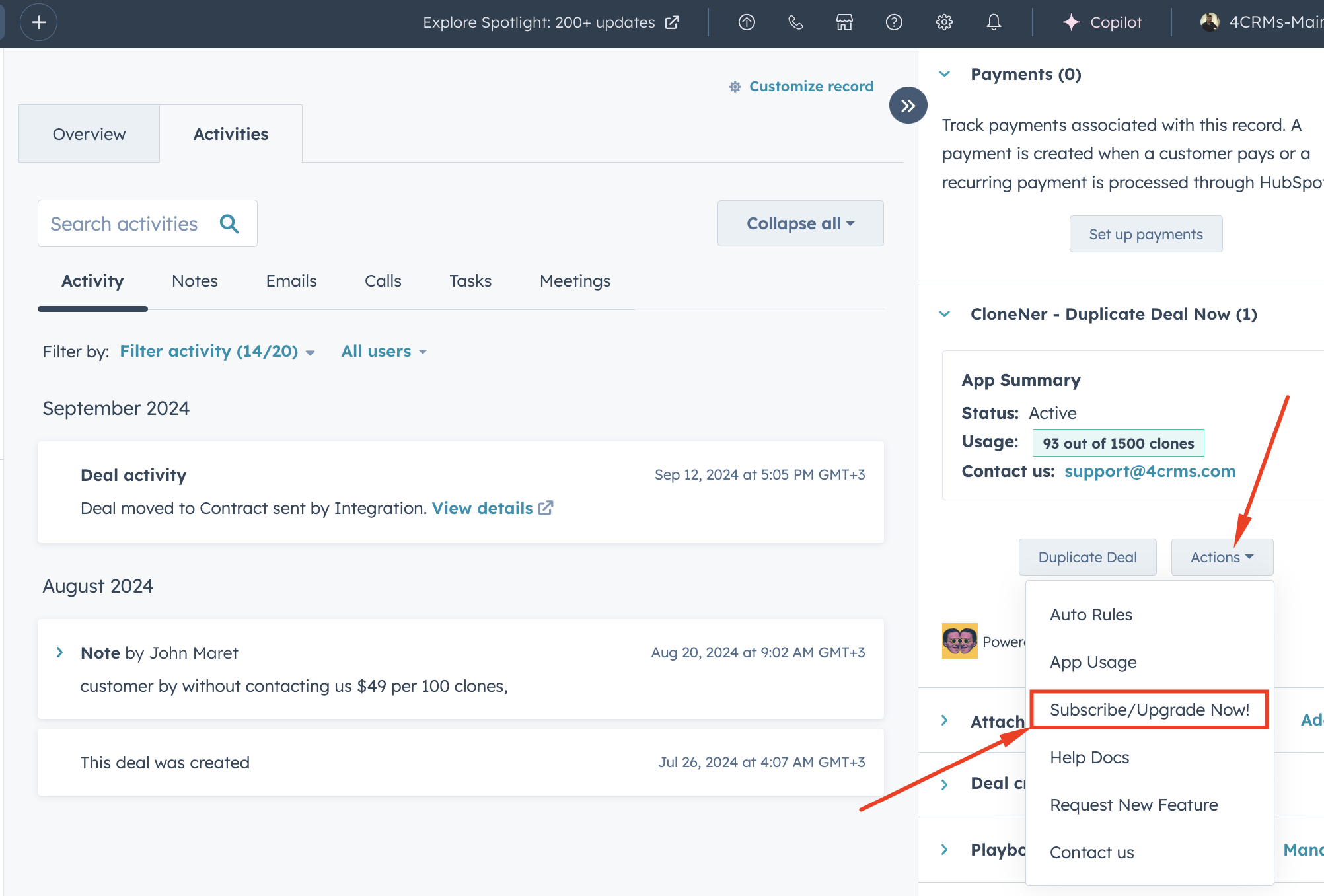Open View details link on Deal activity

click(x=492, y=508)
